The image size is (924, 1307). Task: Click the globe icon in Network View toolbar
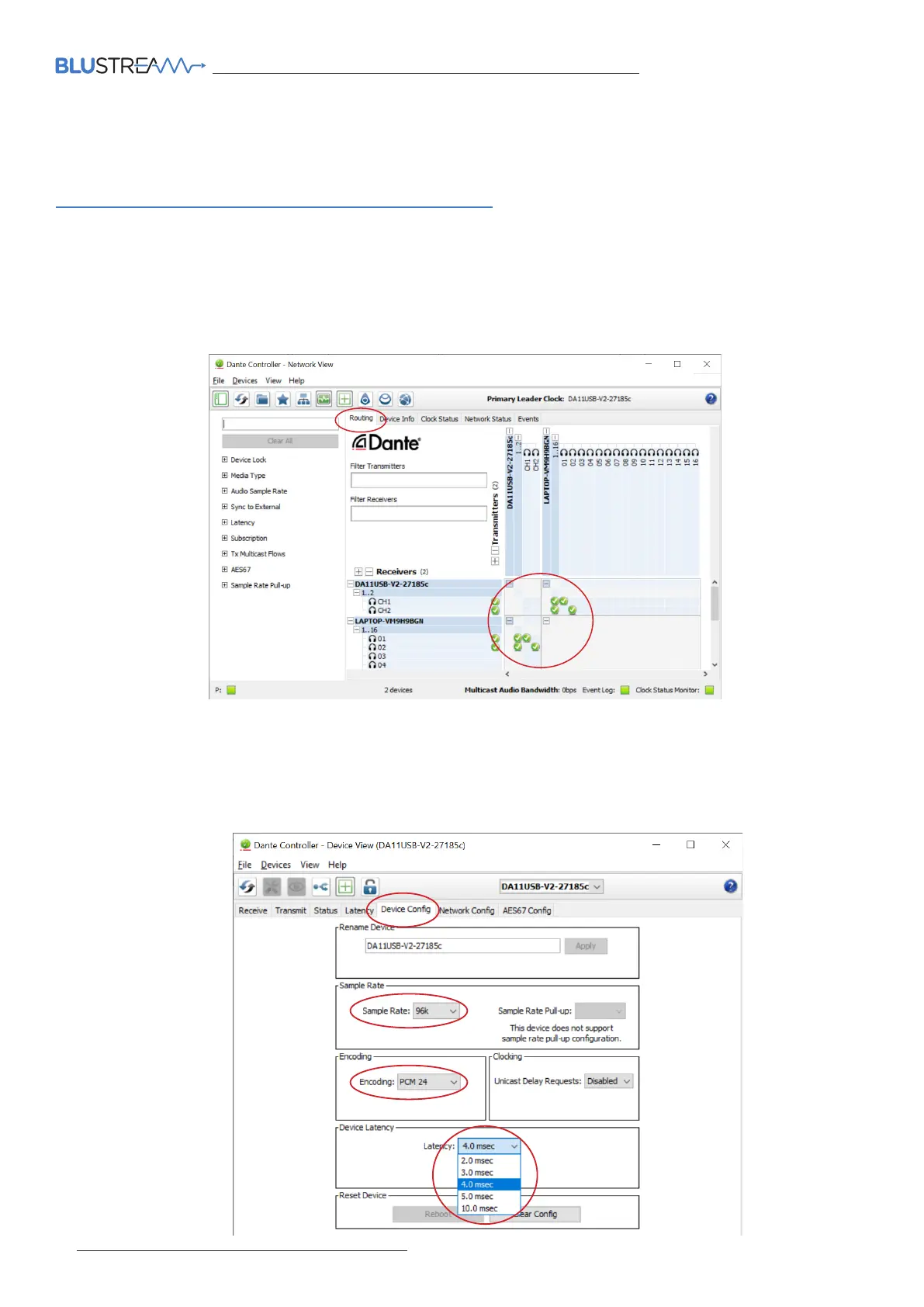(x=405, y=400)
